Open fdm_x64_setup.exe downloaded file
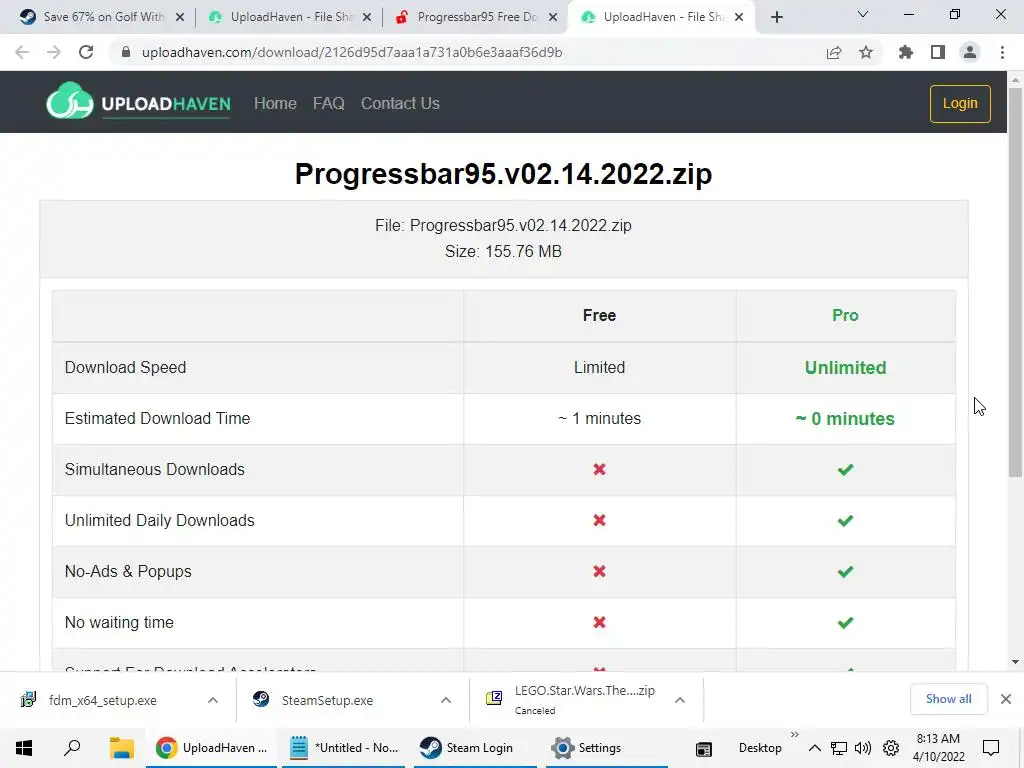The image size is (1024, 768). click(x=102, y=700)
